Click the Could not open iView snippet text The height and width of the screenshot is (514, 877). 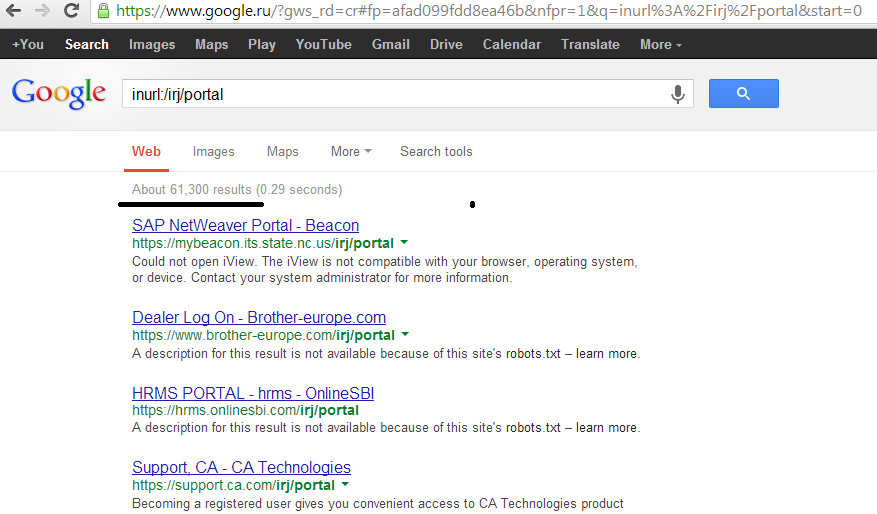[385, 270]
